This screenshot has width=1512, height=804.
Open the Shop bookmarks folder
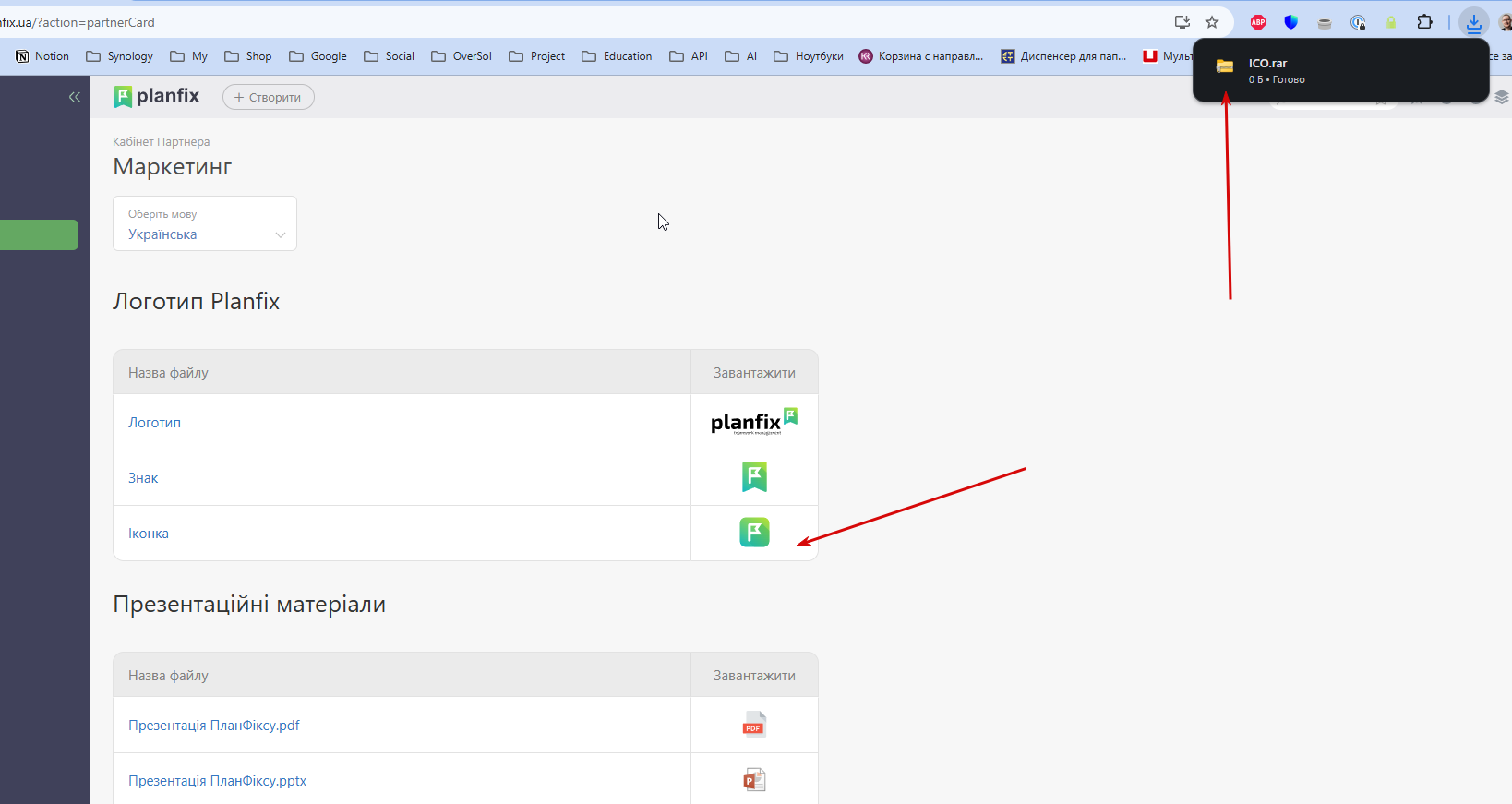tap(248, 56)
